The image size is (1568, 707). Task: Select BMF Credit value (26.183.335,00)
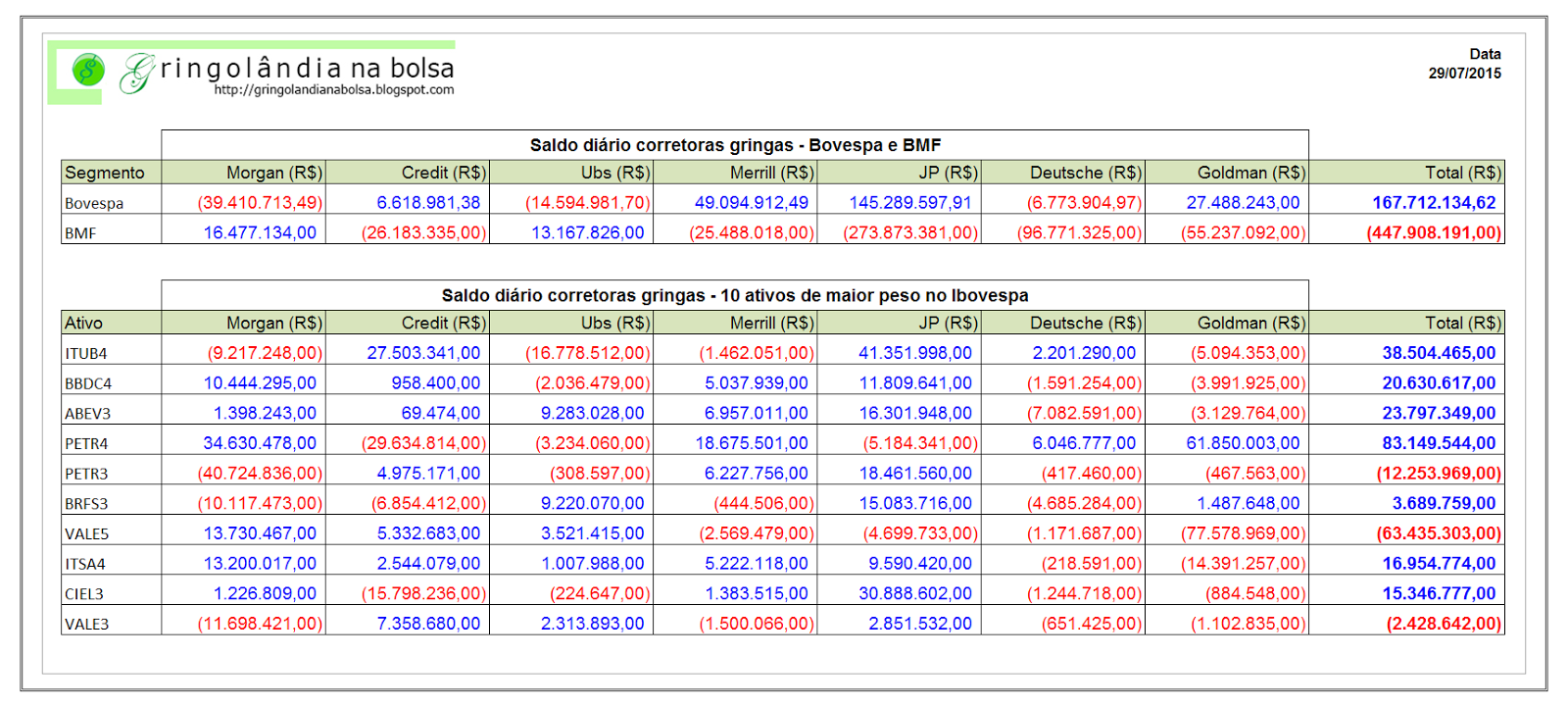[x=423, y=233]
